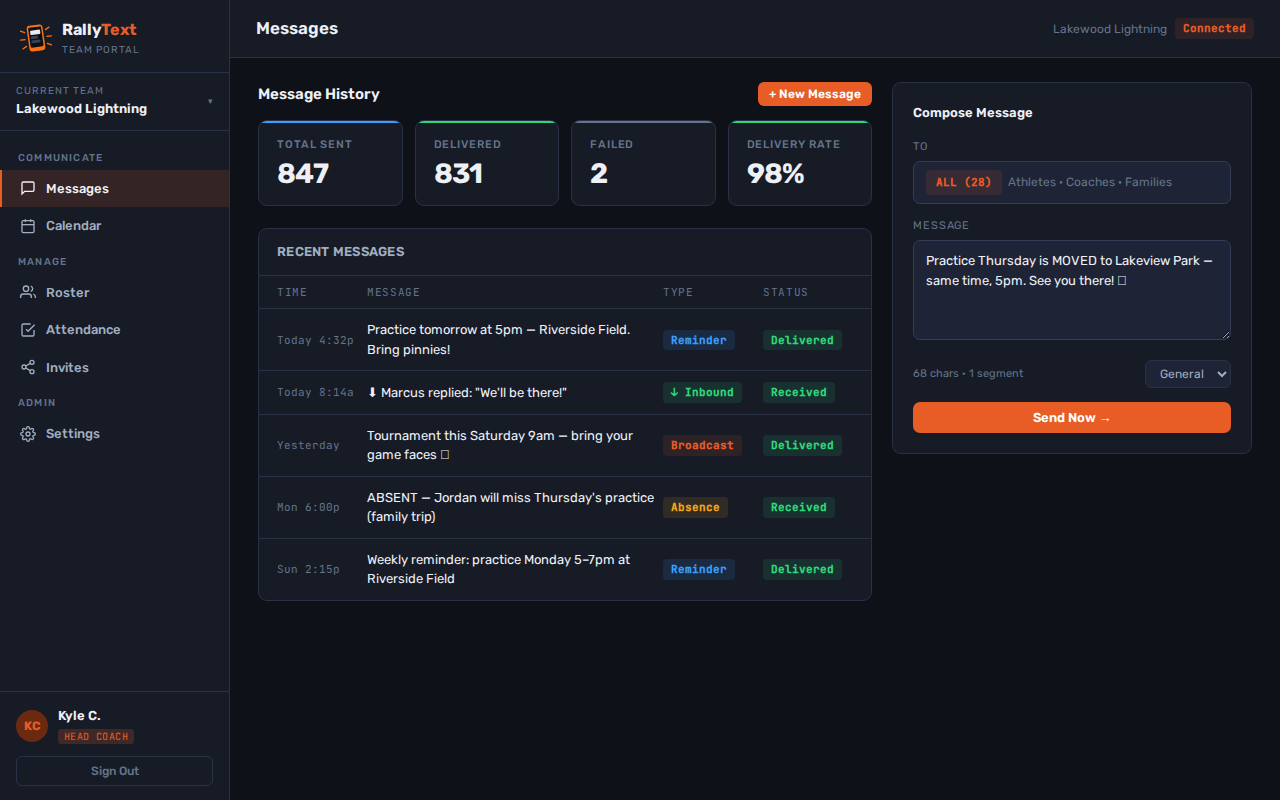Click Delivered status on Sun 2:15p row
This screenshot has height=800, width=1280.
802,570
